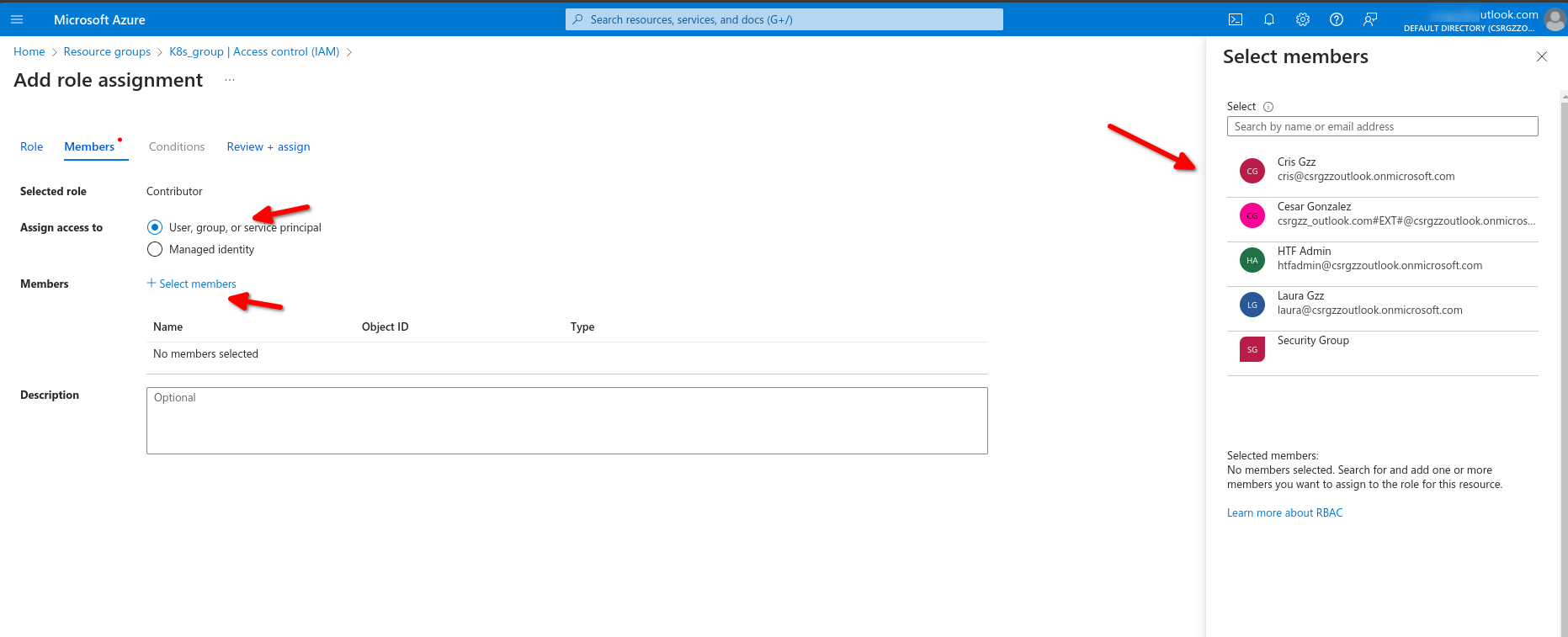Screen dimensions: 1568x637
Task: Go to the Review + assign tab
Action: pos(268,146)
